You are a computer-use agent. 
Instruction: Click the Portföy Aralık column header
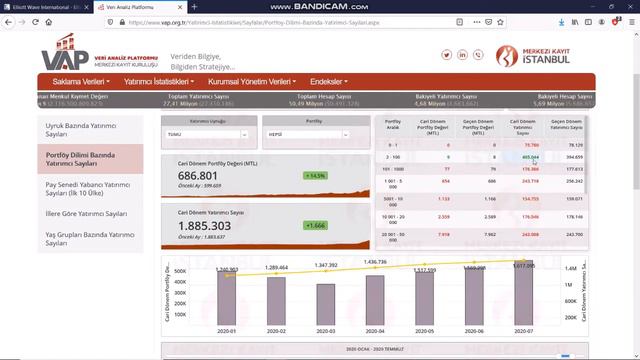click(393, 124)
